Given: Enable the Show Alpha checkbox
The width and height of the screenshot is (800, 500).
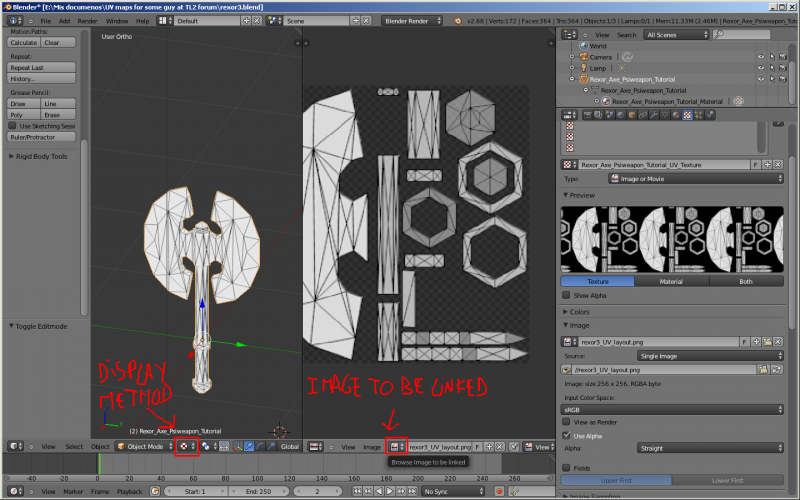Looking at the screenshot, I should (568, 296).
